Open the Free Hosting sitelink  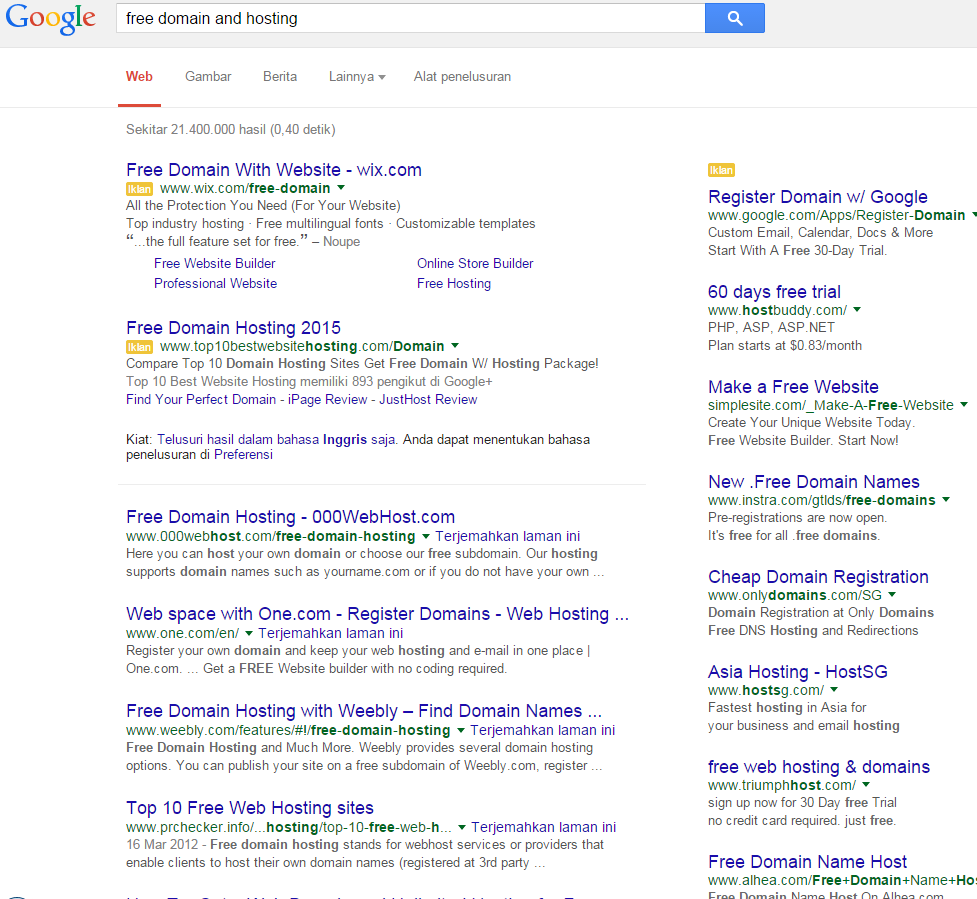coord(454,283)
